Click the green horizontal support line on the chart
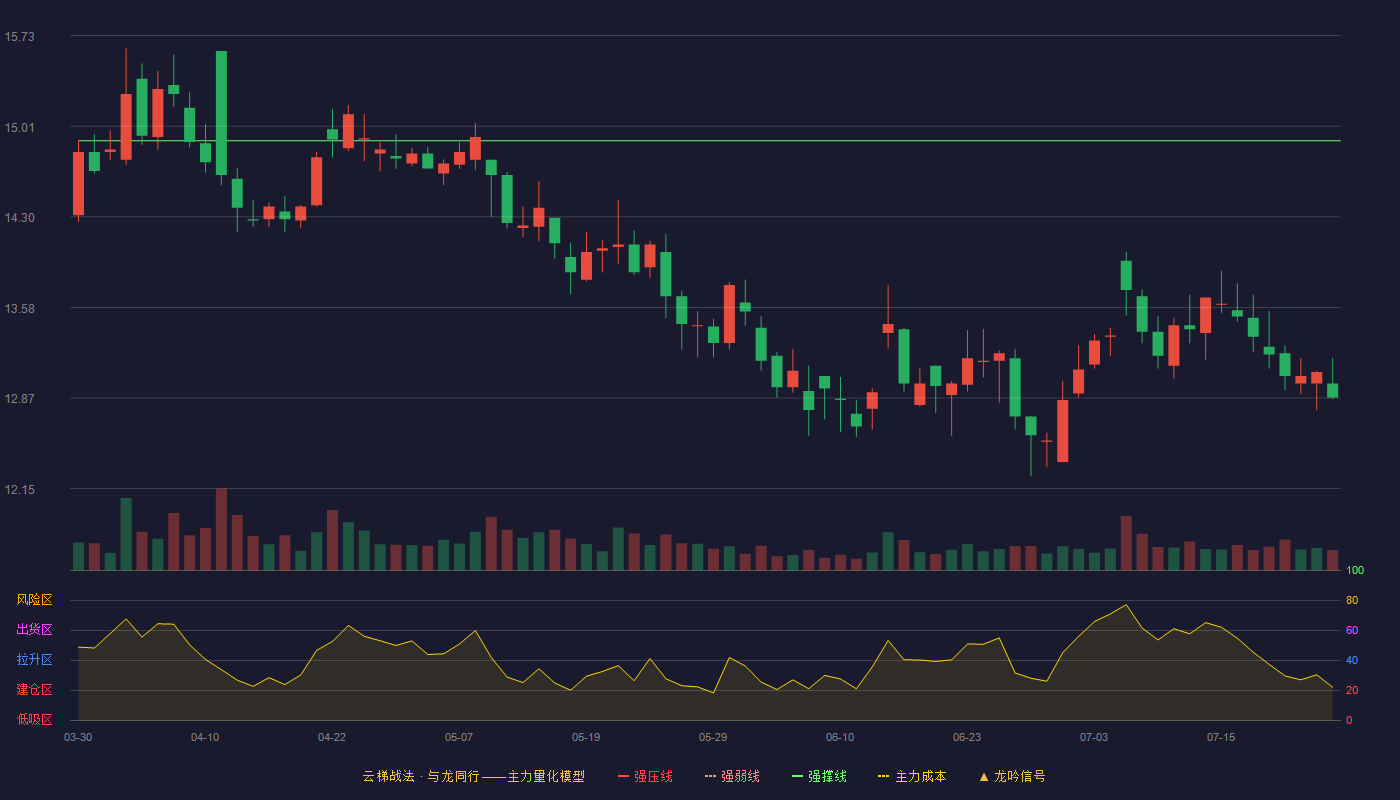Viewport: 1400px width, 800px height. point(709,141)
